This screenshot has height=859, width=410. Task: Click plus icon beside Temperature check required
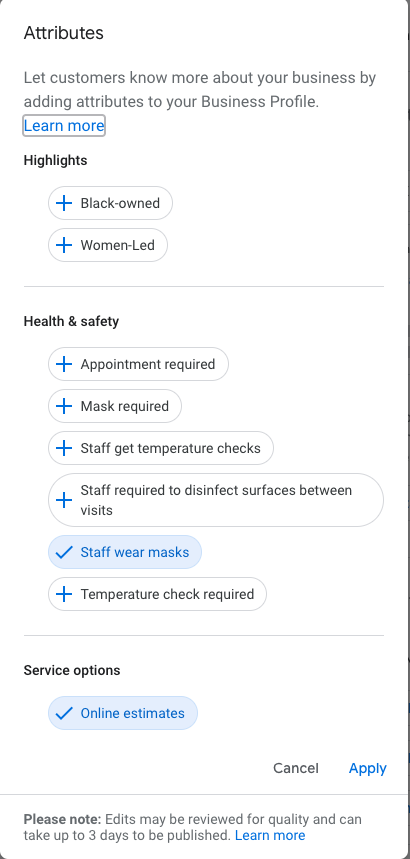pyautogui.click(x=64, y=594)
